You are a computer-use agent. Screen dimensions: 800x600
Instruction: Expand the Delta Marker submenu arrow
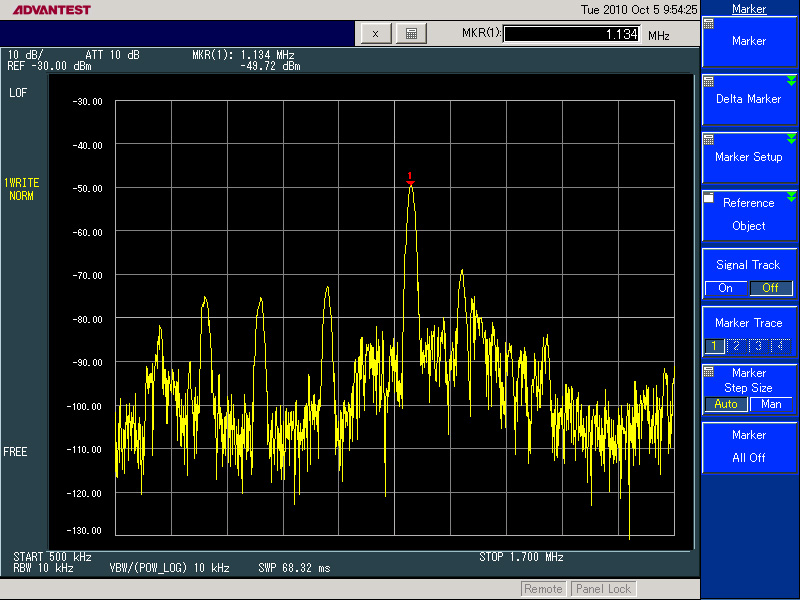coord(791,81)
